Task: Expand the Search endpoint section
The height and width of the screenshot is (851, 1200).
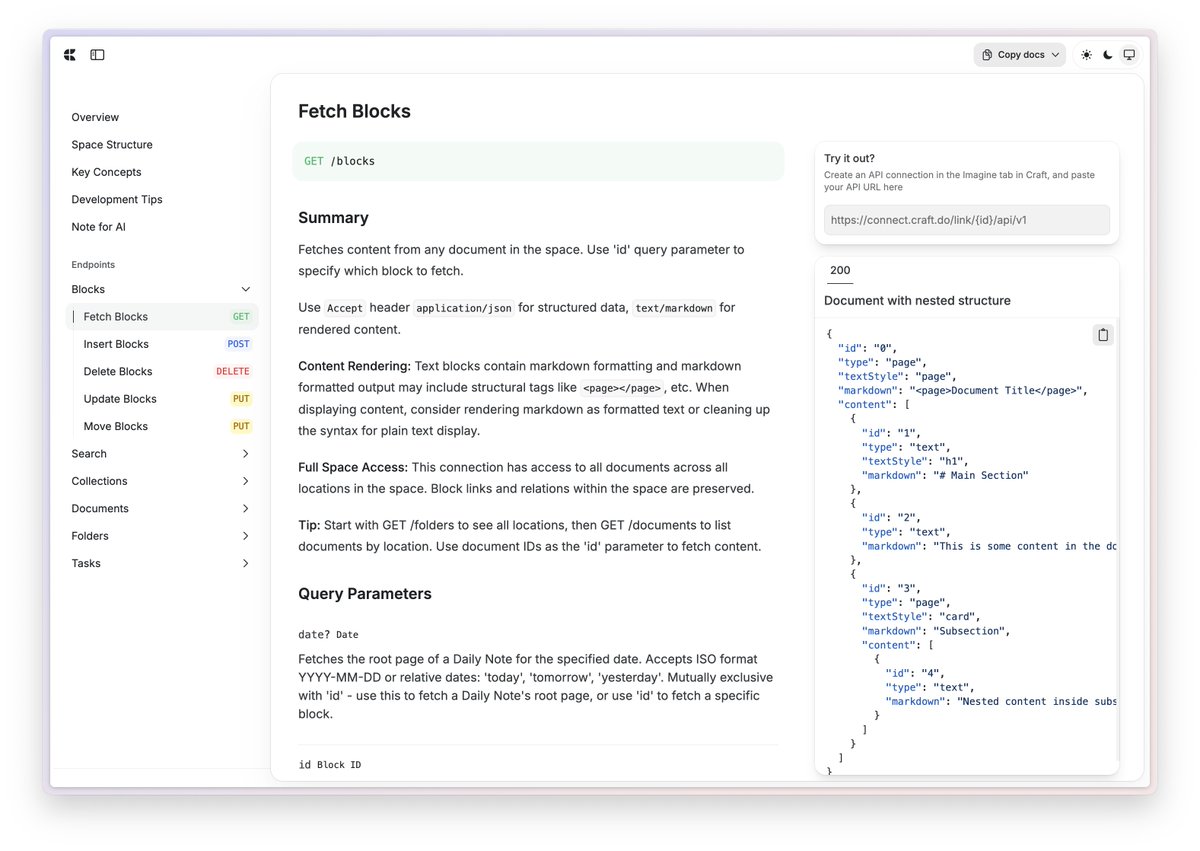Action: (246, 454)
